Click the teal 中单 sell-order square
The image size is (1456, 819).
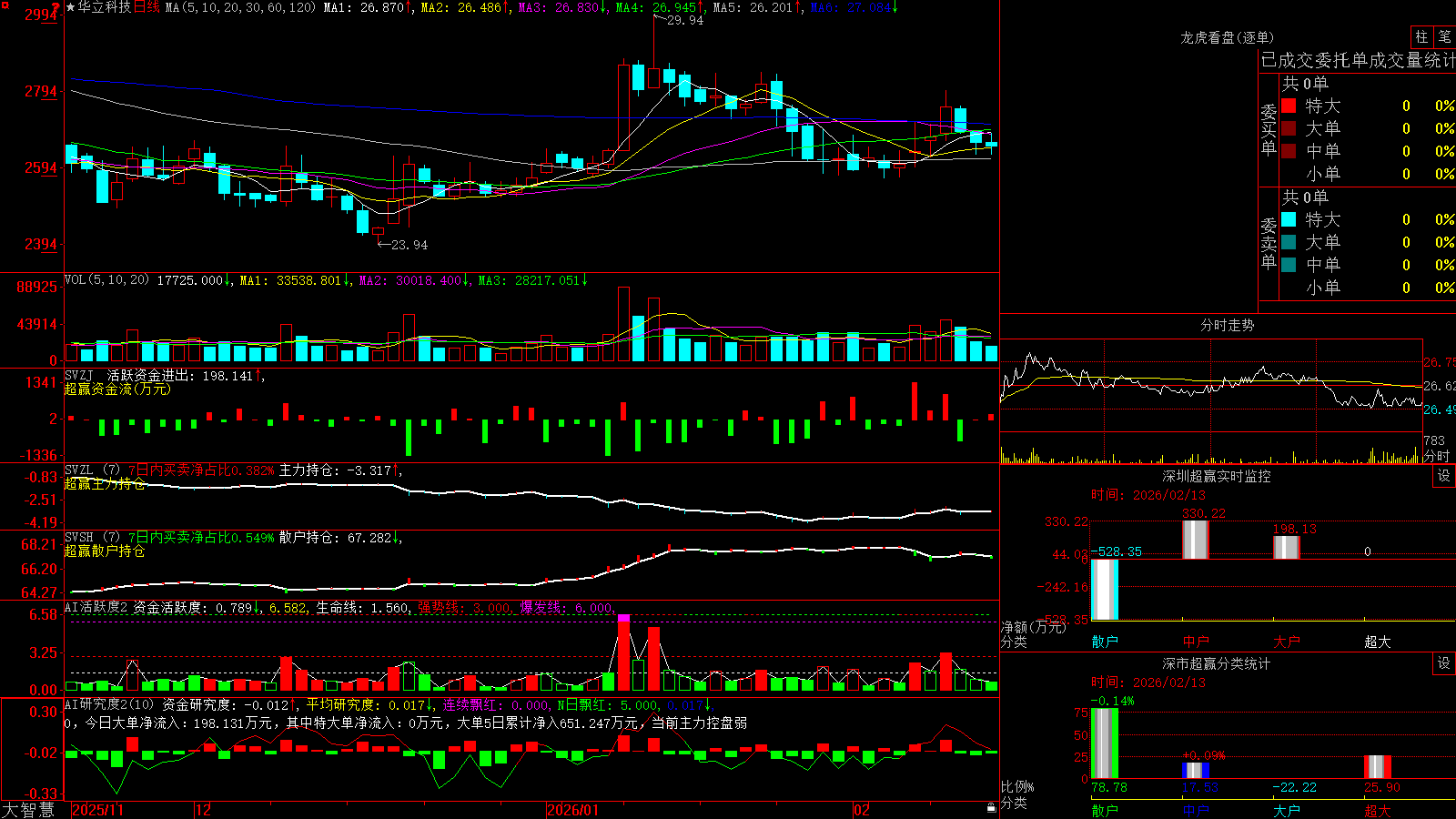tap(1289, 265)
